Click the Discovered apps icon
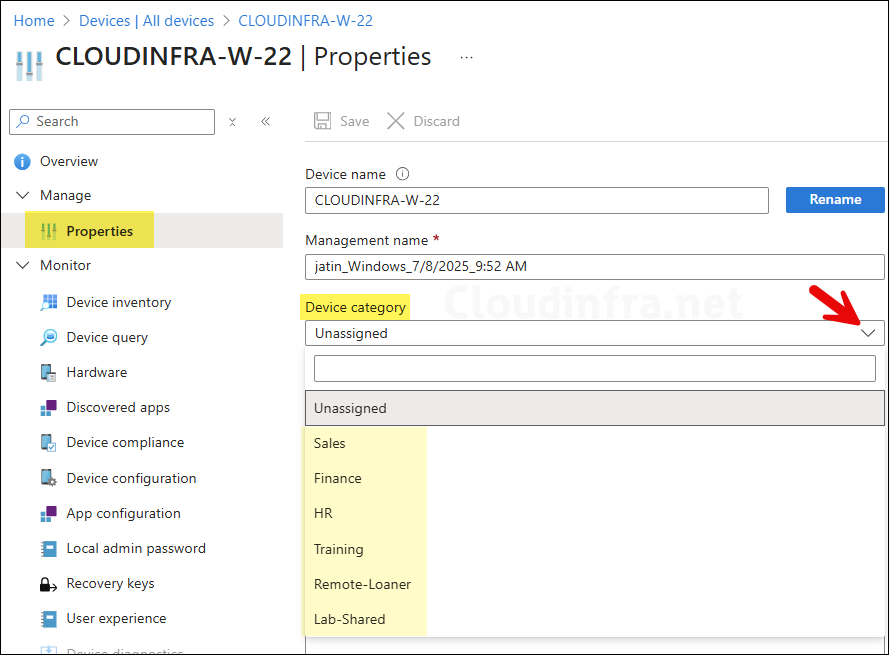The width and height of the screenshot is (889, 655). click(48, 408)
